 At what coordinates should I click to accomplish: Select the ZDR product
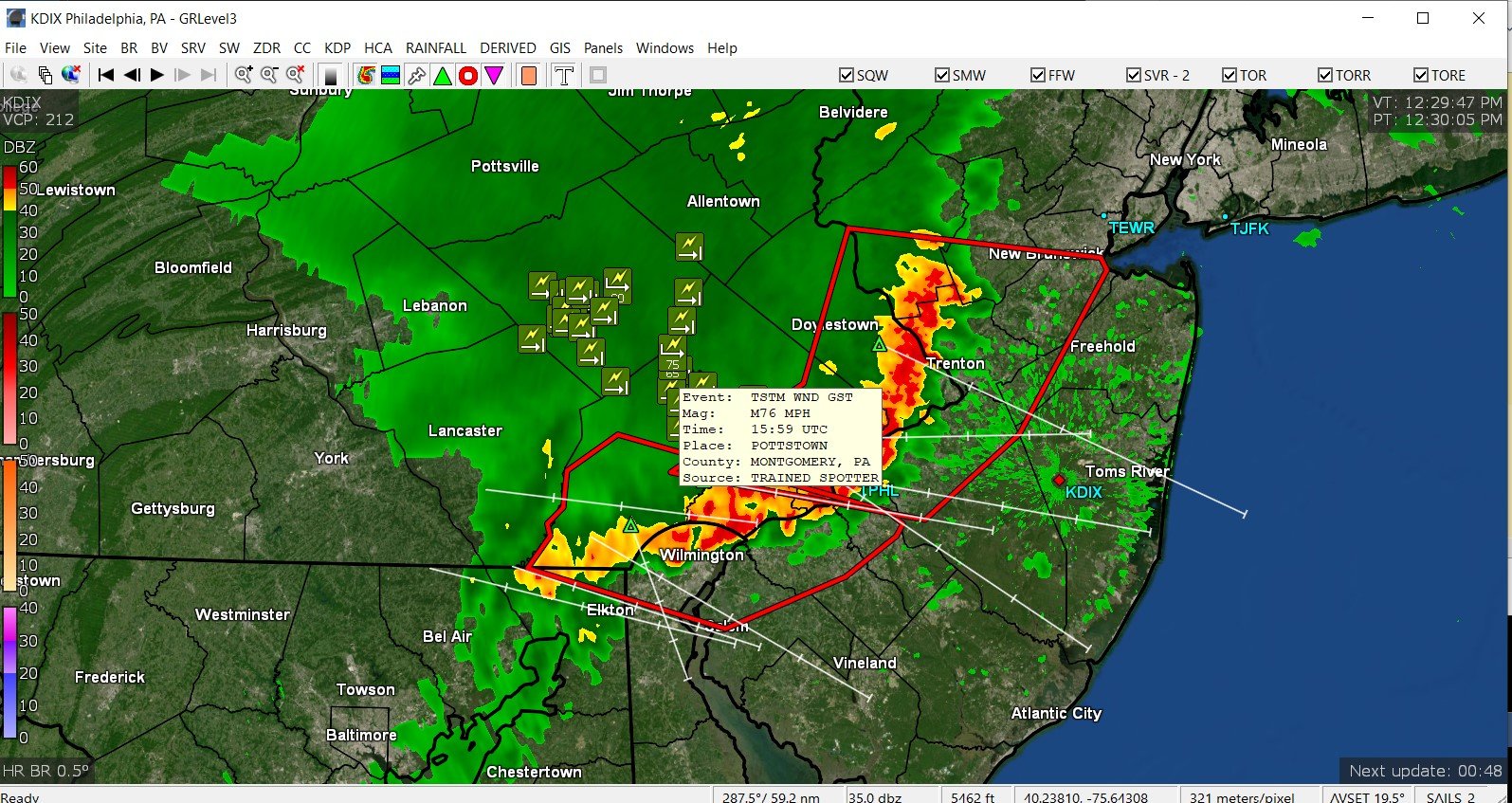(266, 47)
